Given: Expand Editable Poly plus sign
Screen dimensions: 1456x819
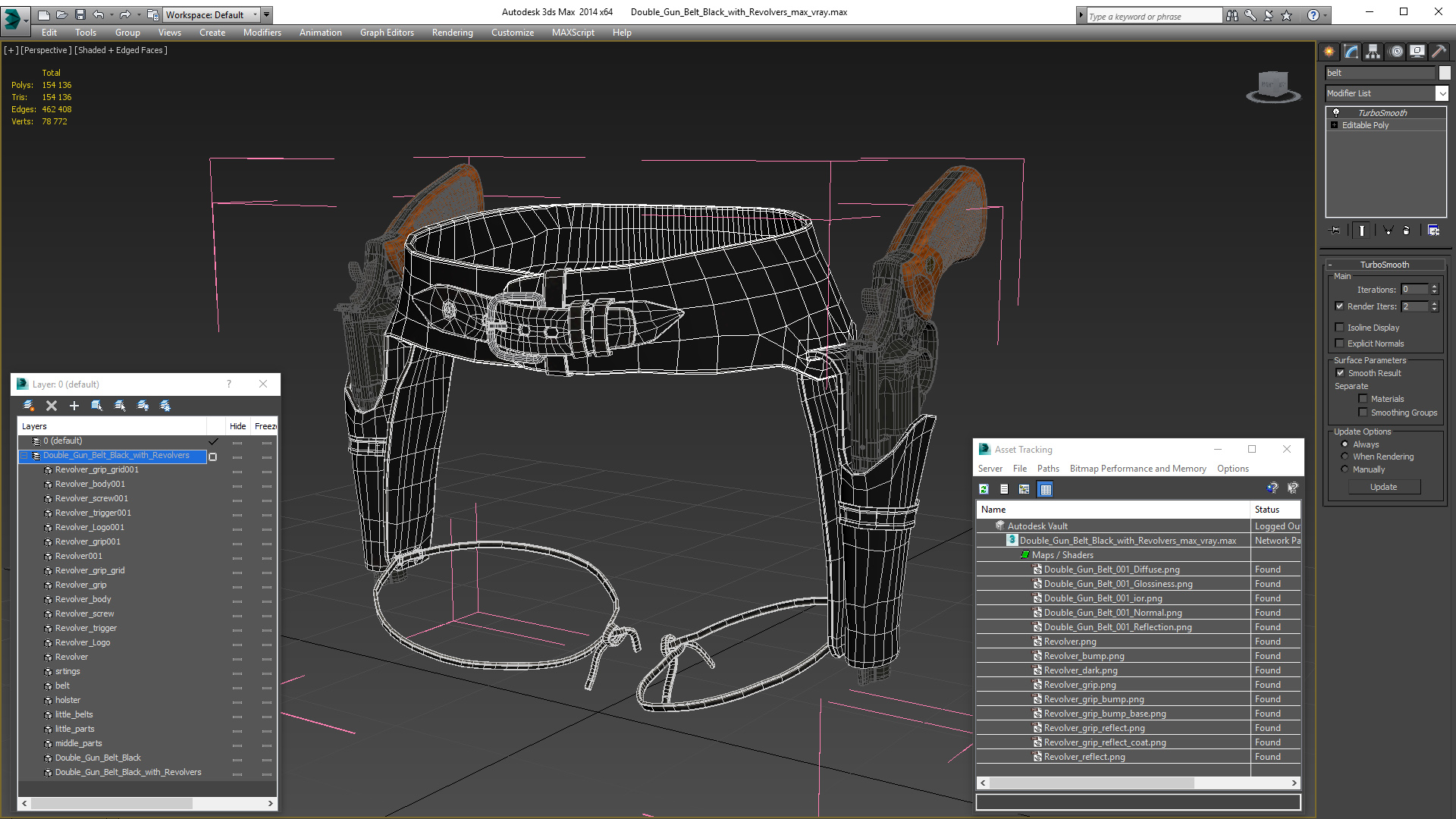Looking at the screenshot, I should (1334, 125).
